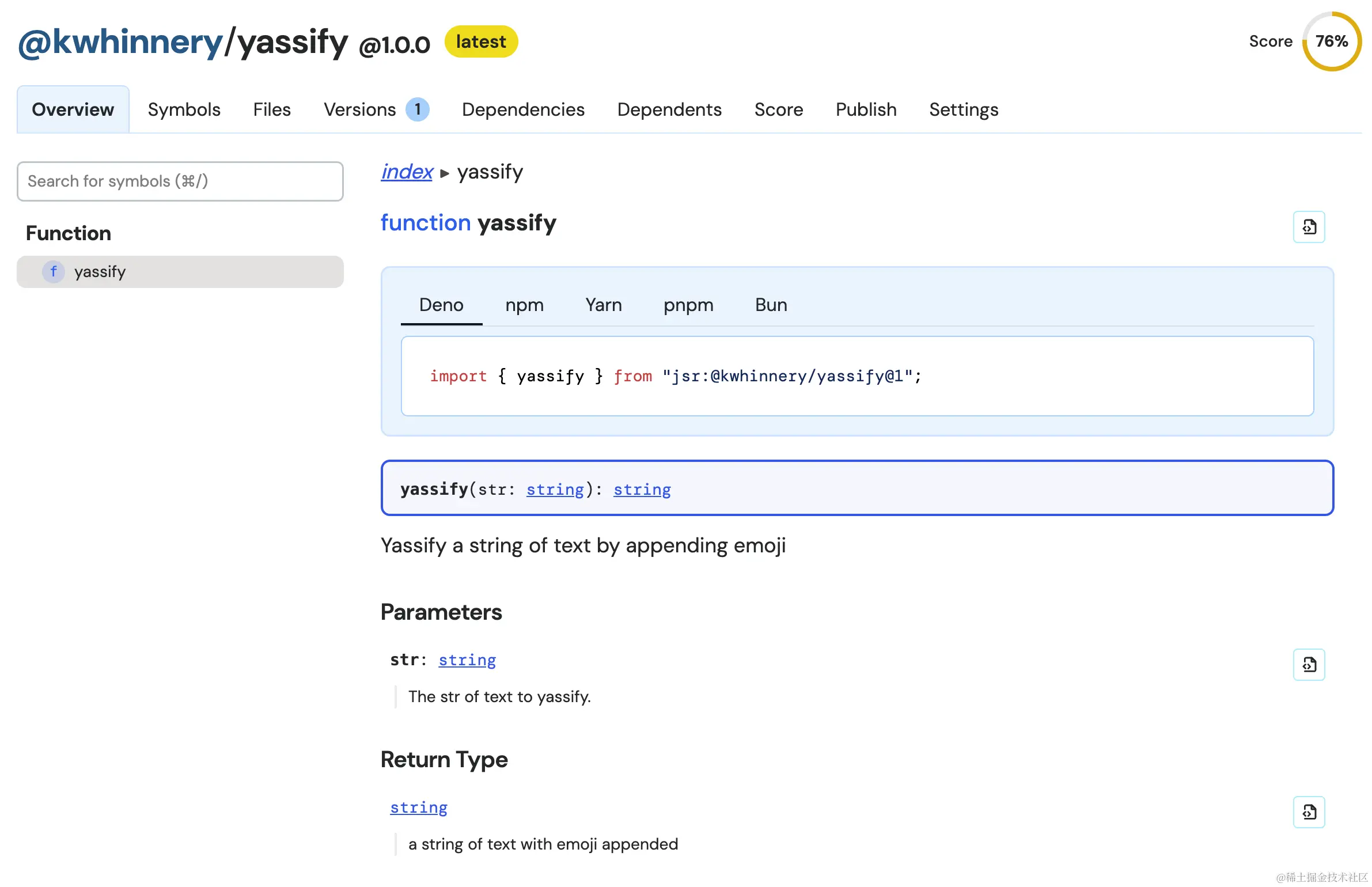The width and height of the screenshot is (1372, 887).
Task: View source icon for str parameter
Action: (x=1309, y=665)
